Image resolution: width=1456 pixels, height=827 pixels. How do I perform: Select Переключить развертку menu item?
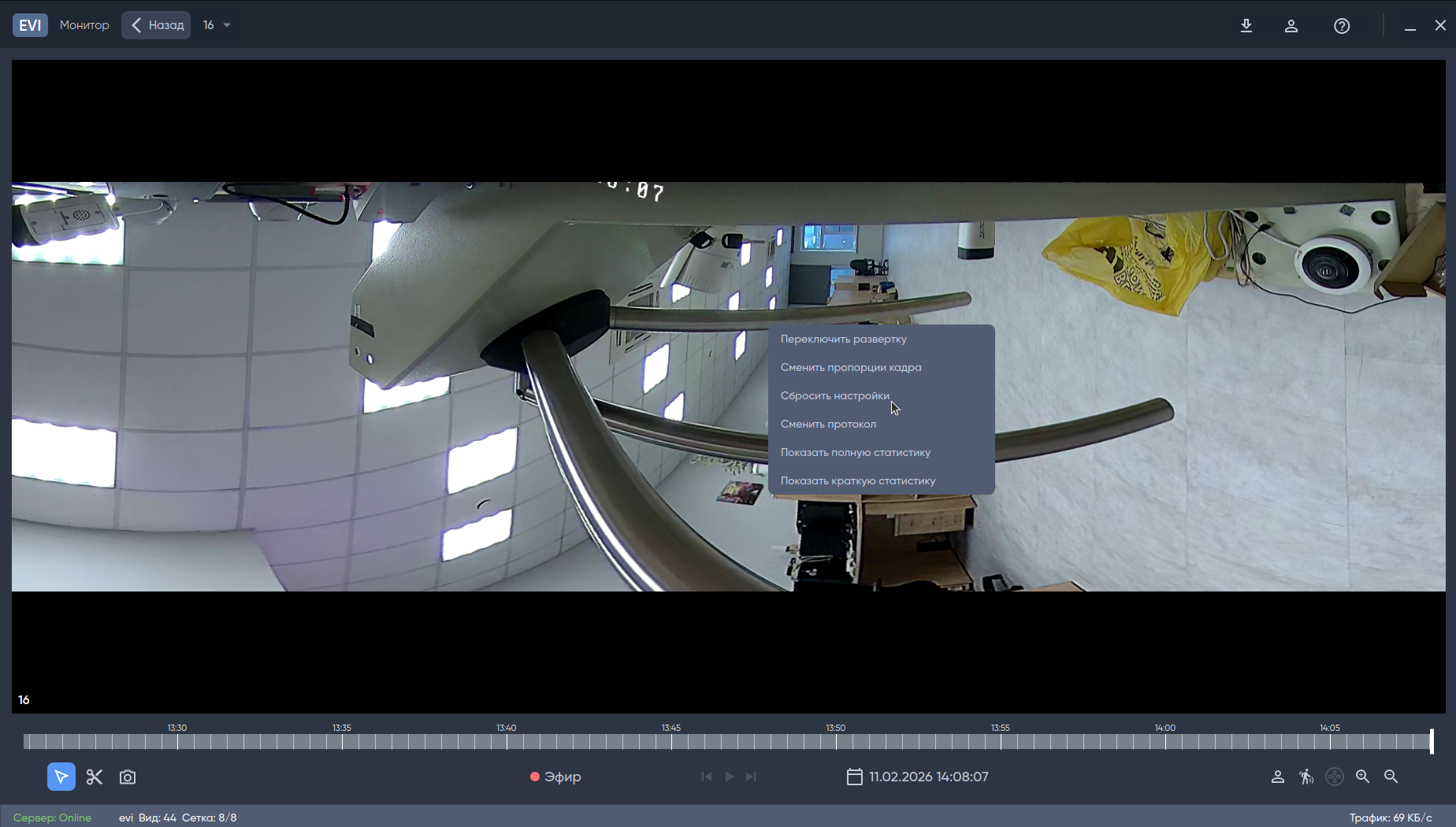coord(843,339)
